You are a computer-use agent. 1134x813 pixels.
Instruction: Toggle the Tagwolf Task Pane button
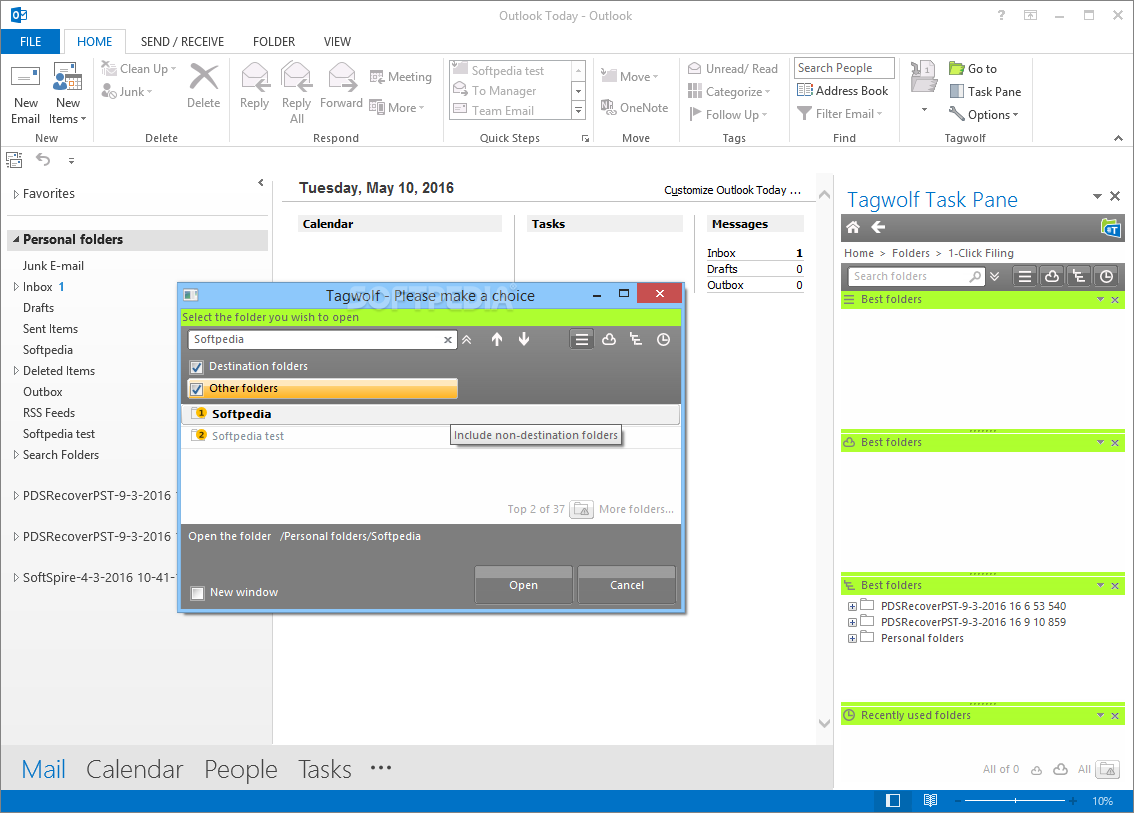point(985,92)
